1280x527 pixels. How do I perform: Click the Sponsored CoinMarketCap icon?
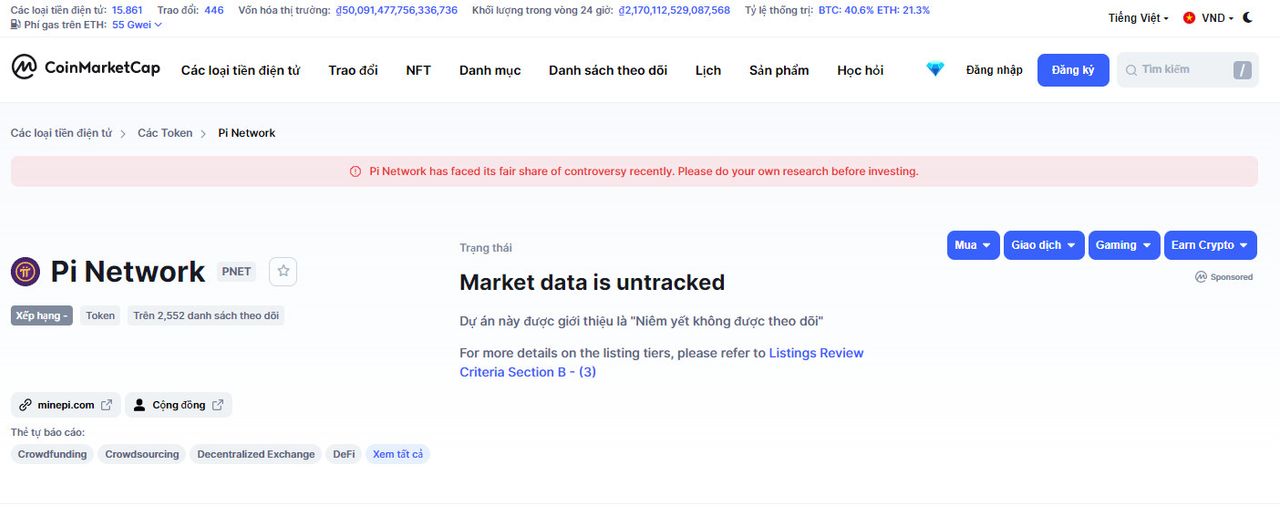pos(1201,277)
